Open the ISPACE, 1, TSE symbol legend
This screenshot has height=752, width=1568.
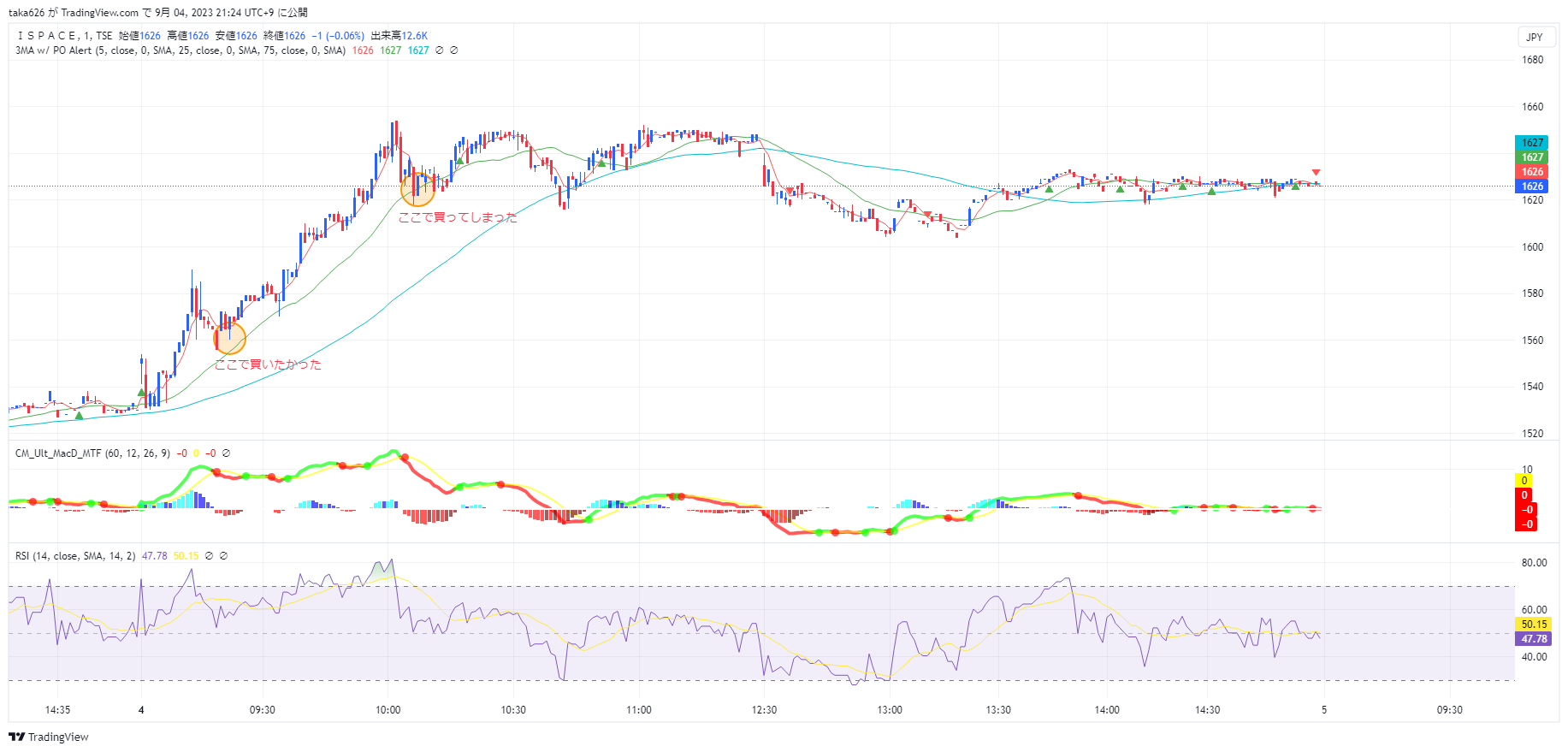click(x=65, y=36)
